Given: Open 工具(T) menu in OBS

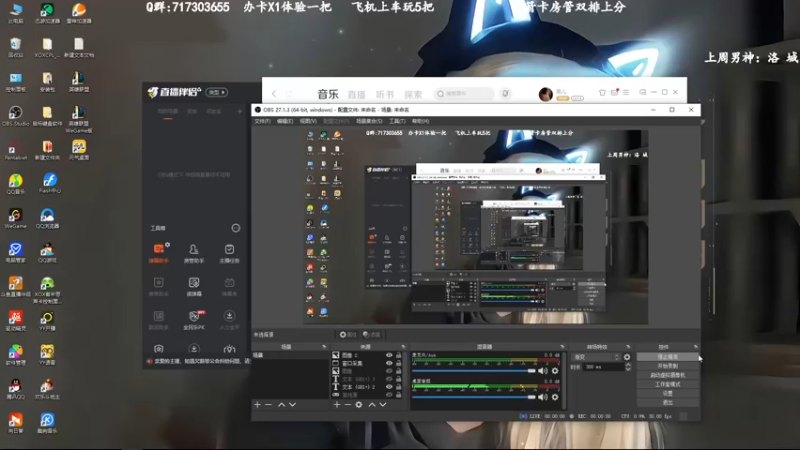Looking at the screenshot, I should (397, 121).
